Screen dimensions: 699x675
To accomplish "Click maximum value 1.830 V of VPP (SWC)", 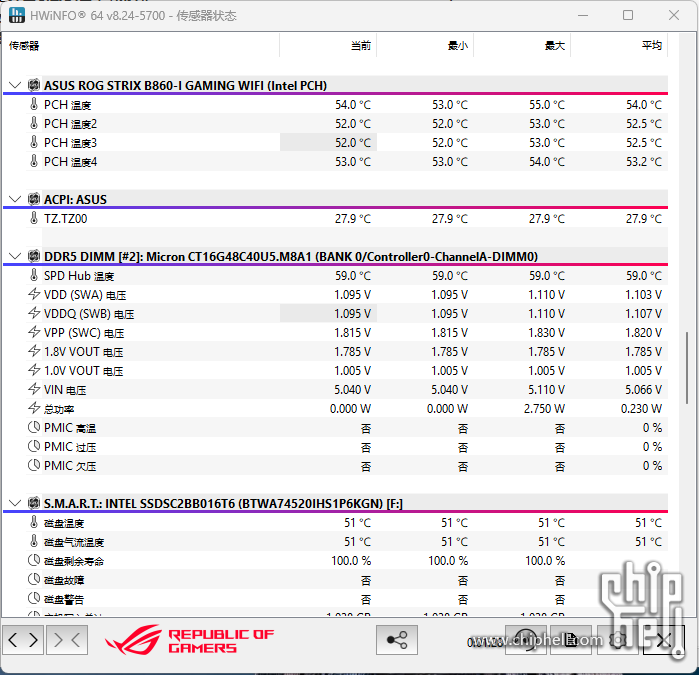I will pos(546,333).
